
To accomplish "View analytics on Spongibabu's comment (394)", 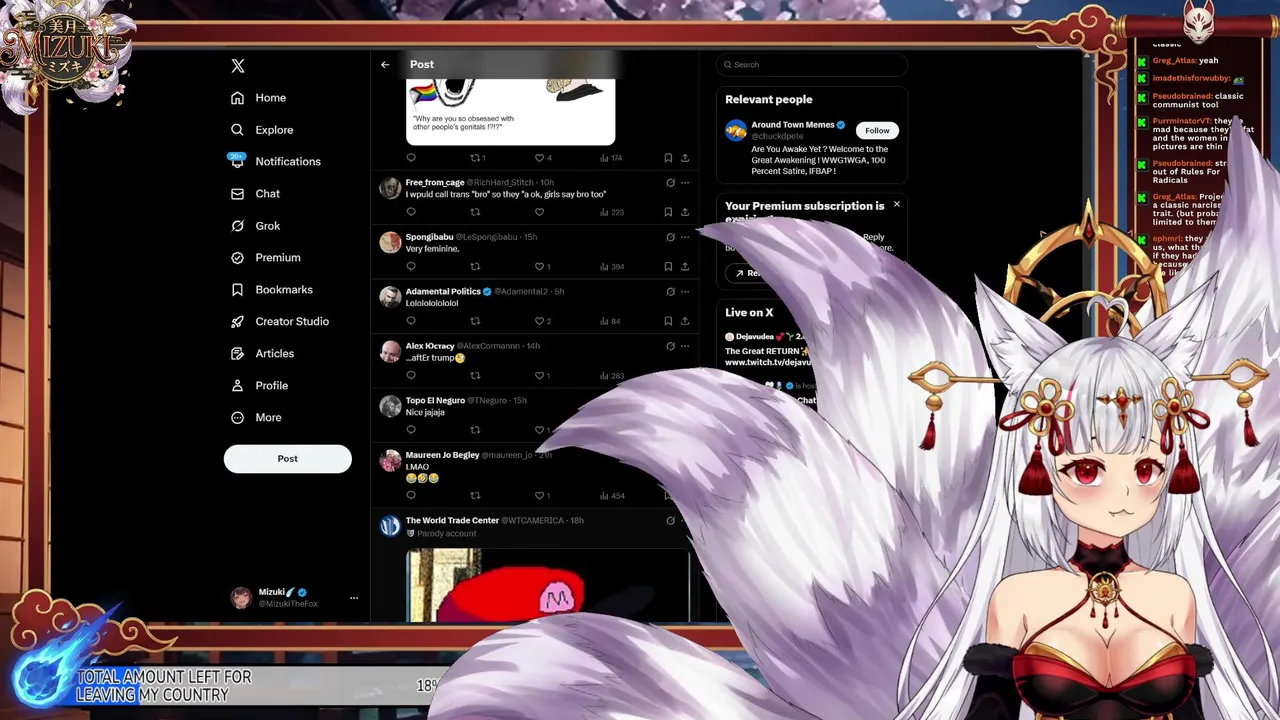I will (612, 267).
